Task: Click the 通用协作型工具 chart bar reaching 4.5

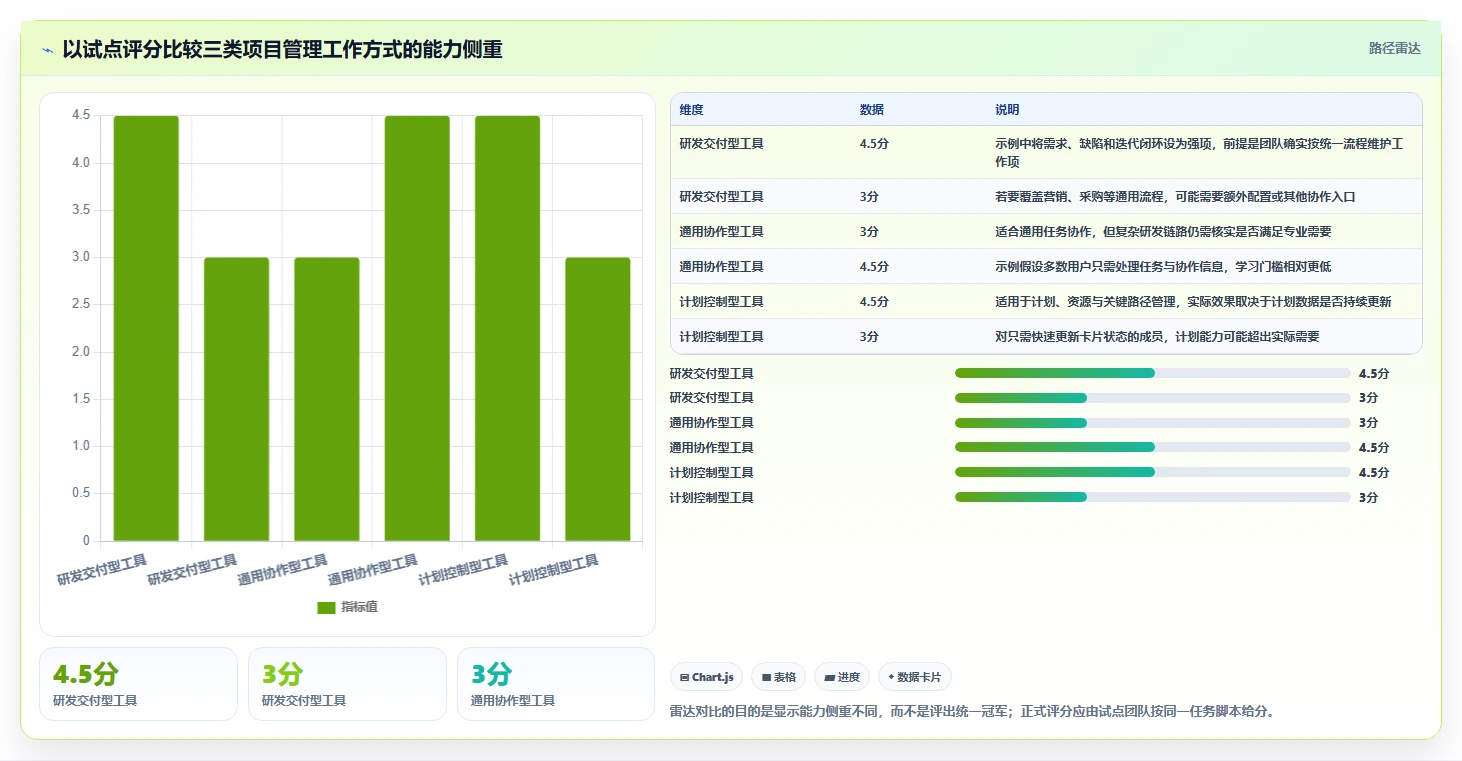Action: (417, 328)
